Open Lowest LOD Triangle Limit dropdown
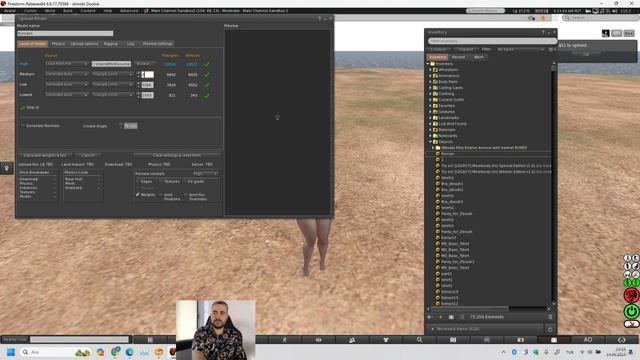 coord(113,94)
